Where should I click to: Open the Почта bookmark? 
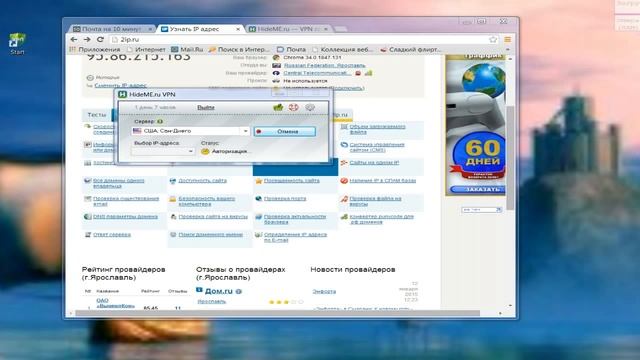tap(291, 49)
